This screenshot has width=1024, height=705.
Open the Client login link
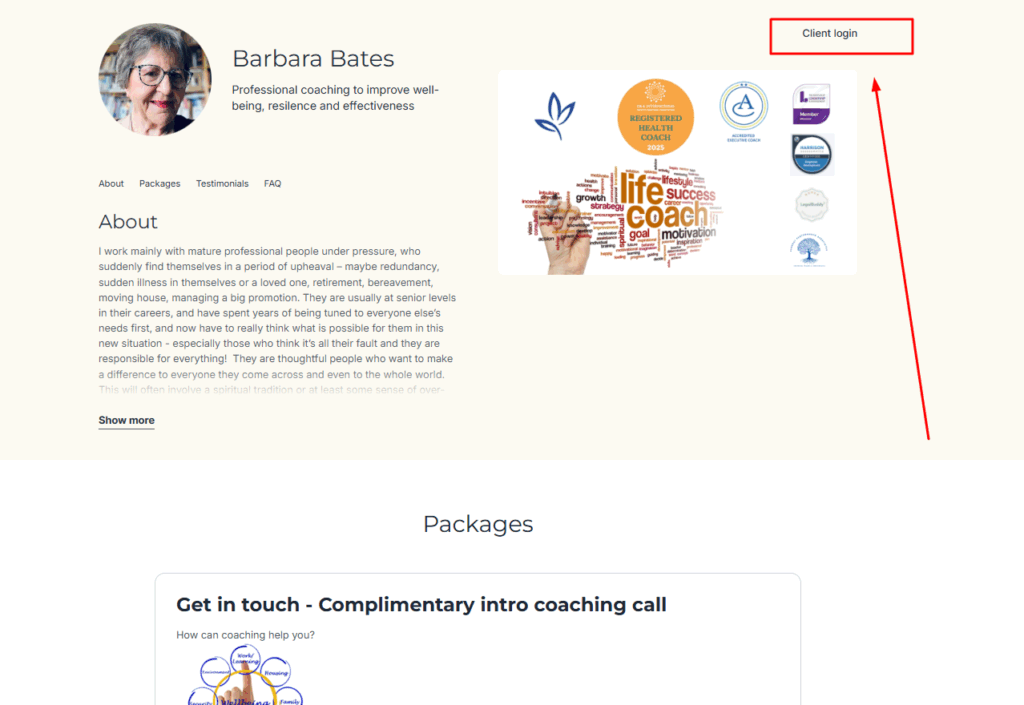coord(829,33)
